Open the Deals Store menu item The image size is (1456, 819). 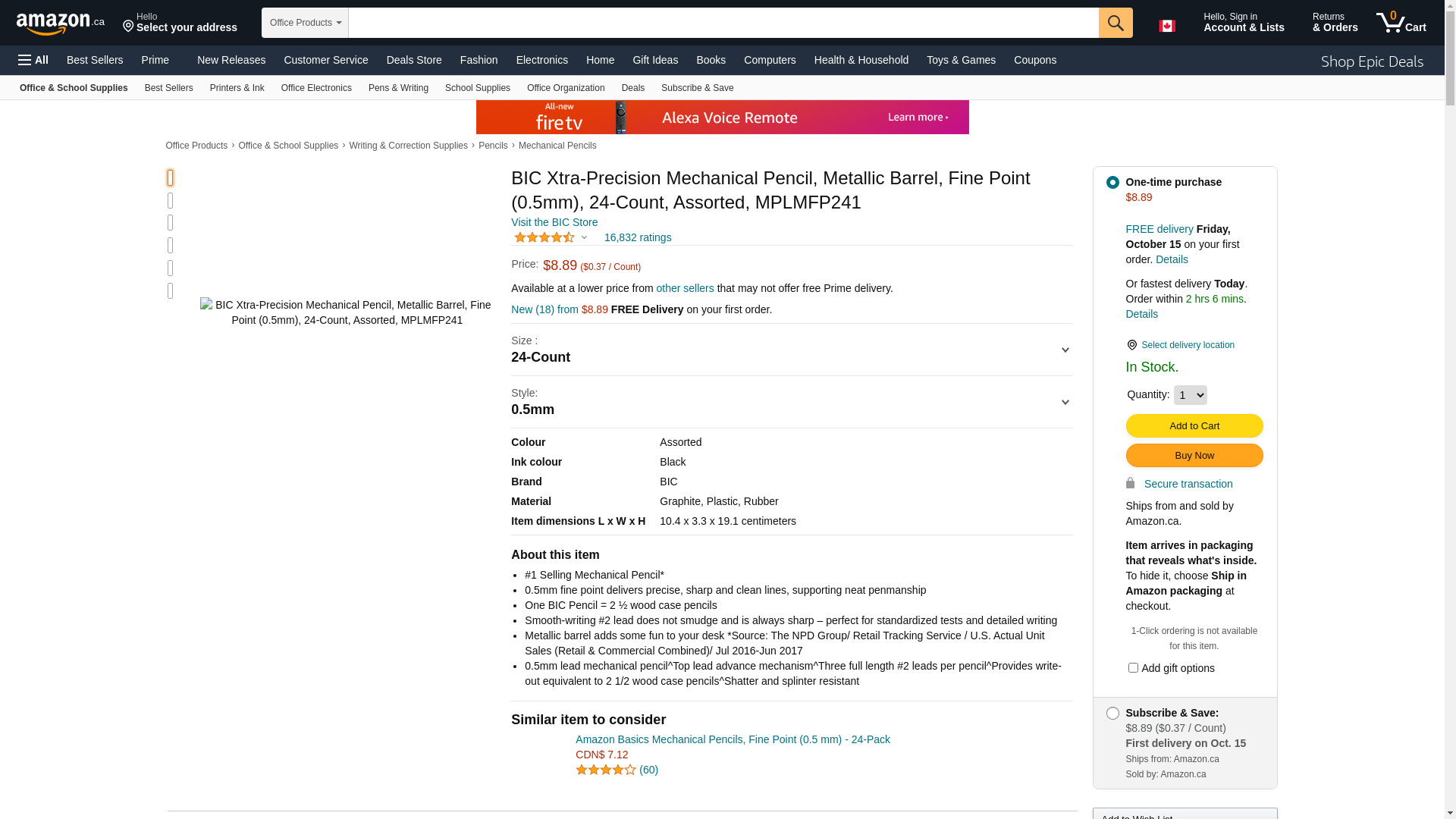(413, 60)
